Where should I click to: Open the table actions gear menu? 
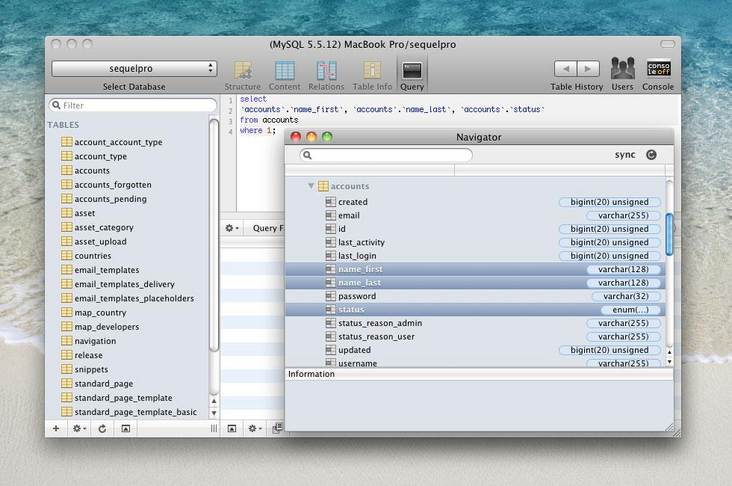click(78, 428)
